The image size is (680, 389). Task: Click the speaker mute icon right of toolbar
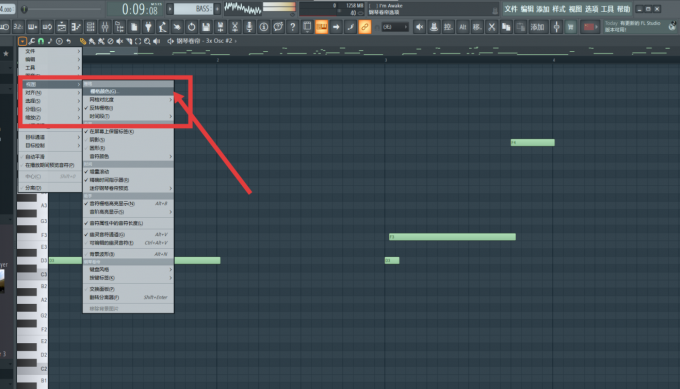[419, 27]
